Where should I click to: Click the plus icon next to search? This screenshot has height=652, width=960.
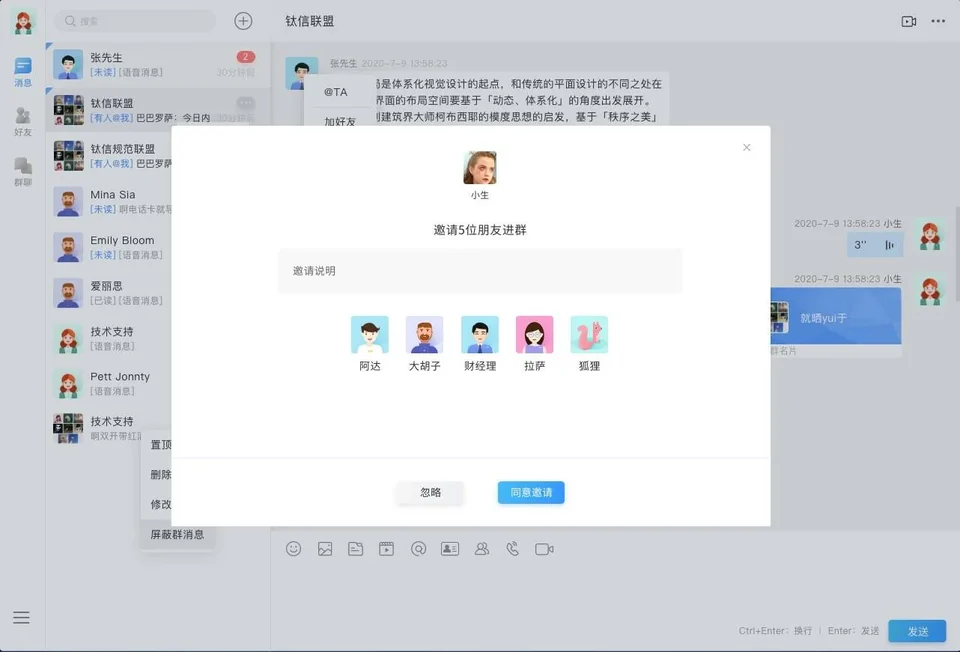point(243,21)
